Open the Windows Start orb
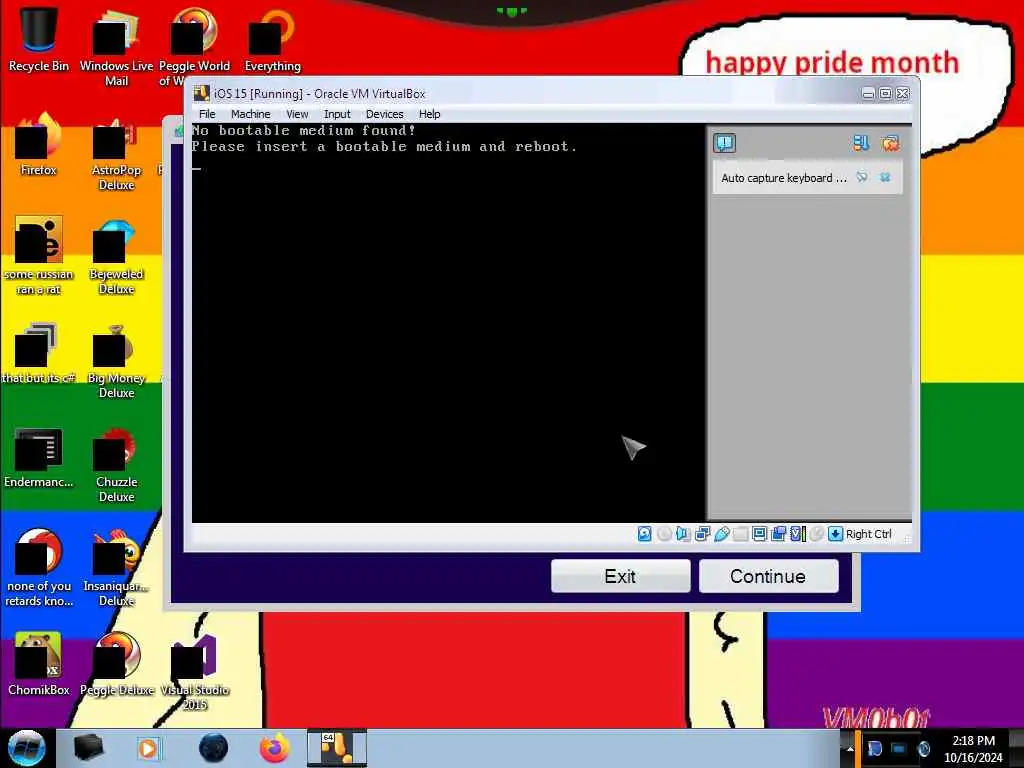 tap(27, 748)
